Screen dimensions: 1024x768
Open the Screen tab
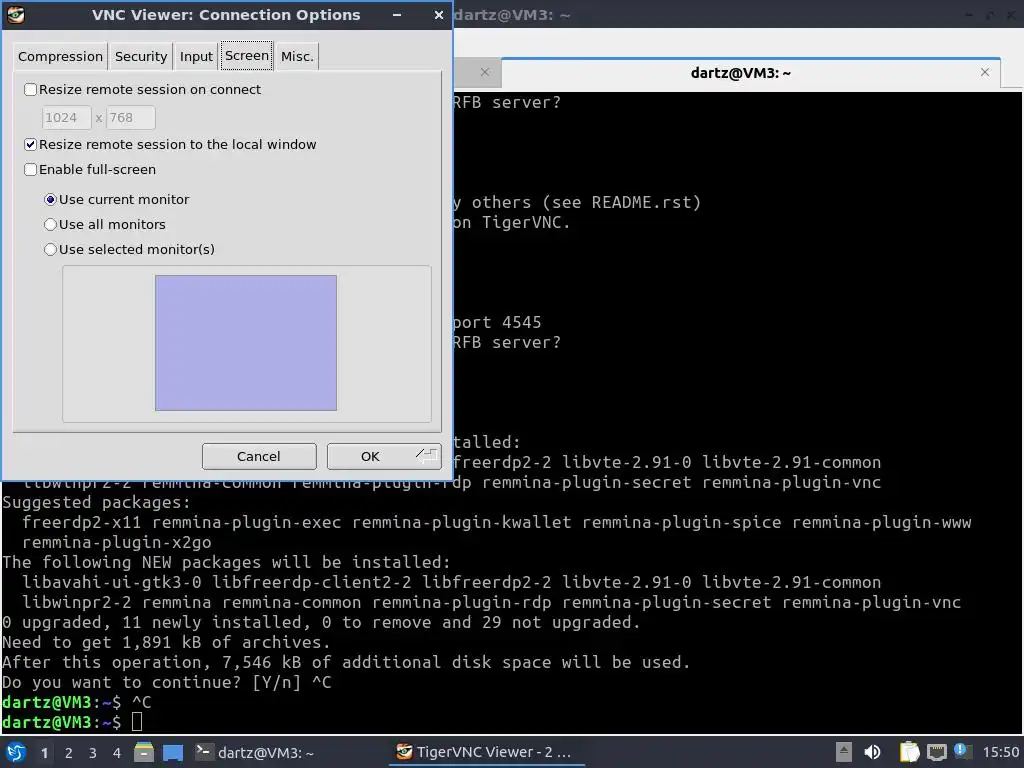247,55
